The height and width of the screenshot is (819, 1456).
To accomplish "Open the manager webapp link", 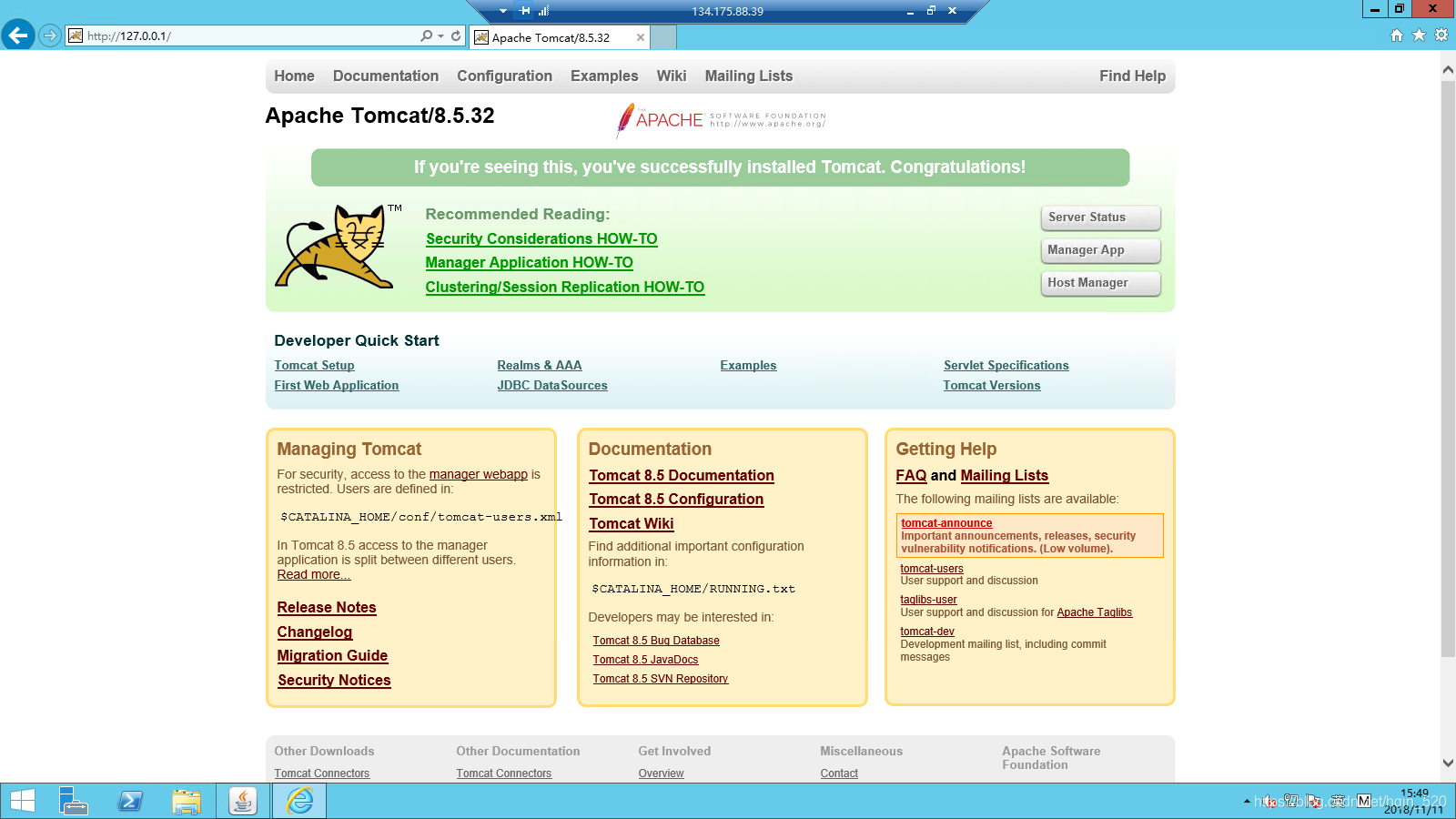I will [478, 474].
